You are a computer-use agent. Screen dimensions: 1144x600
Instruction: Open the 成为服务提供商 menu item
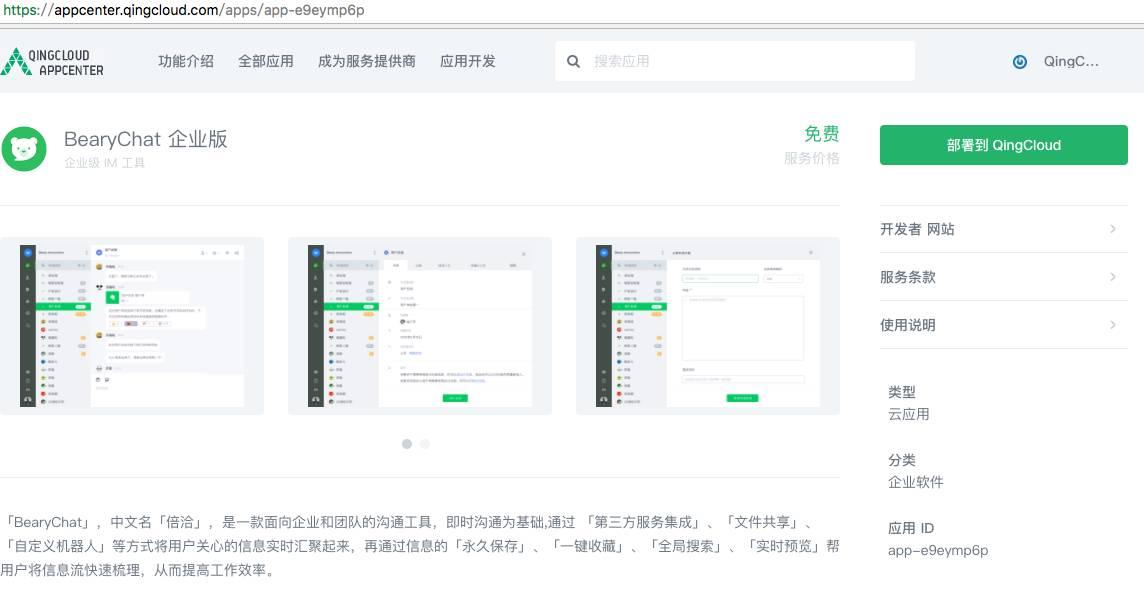point(366,61)
